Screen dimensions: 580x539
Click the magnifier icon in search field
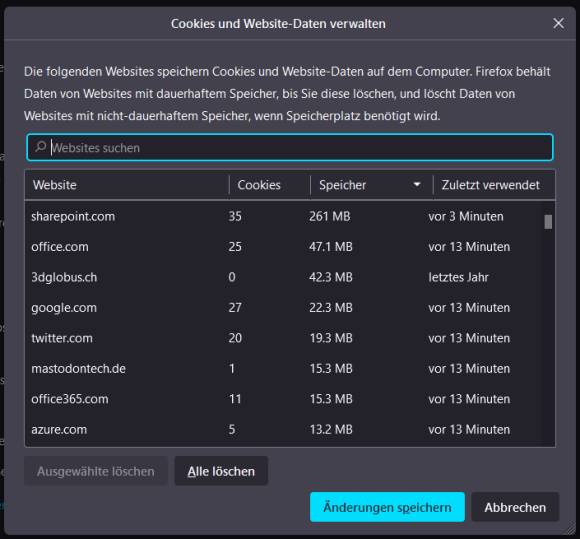40,147
